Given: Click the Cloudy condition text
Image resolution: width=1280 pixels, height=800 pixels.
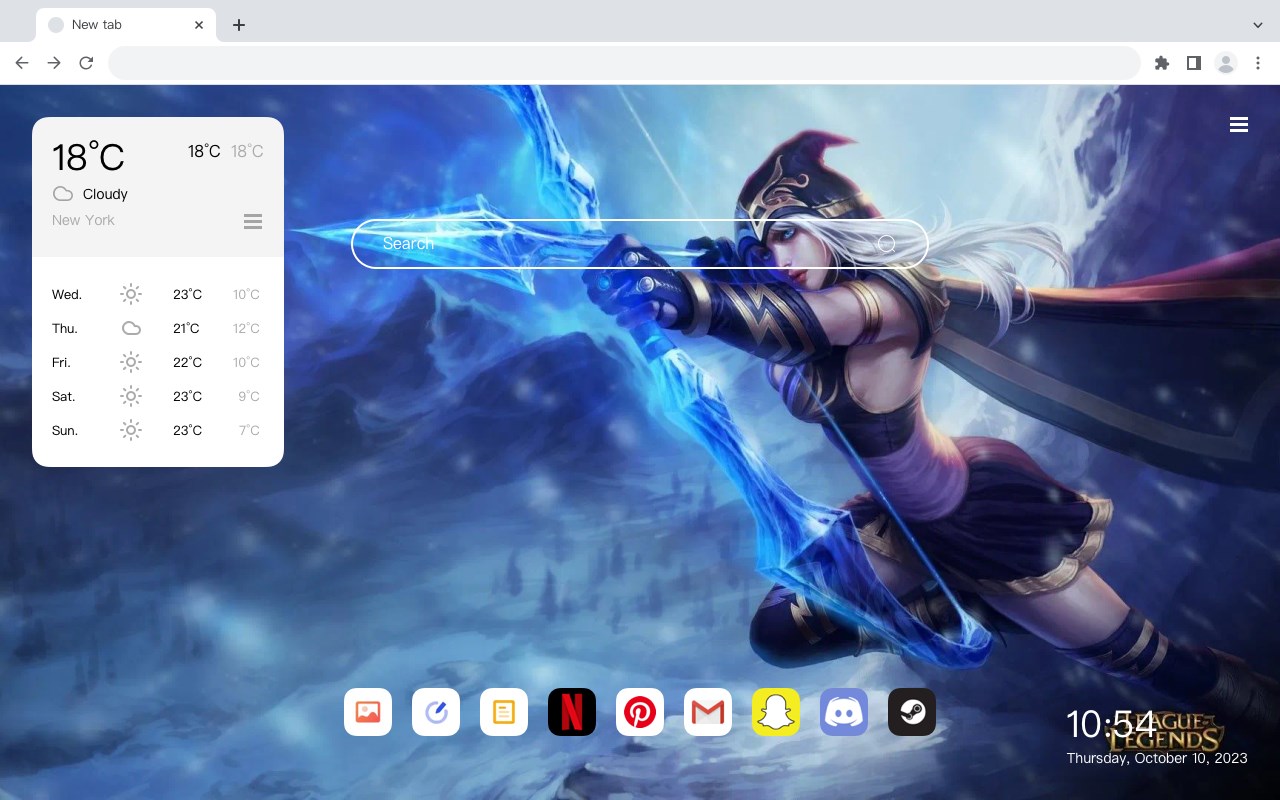Looking at the screenshot, I should tap(105, 194).
